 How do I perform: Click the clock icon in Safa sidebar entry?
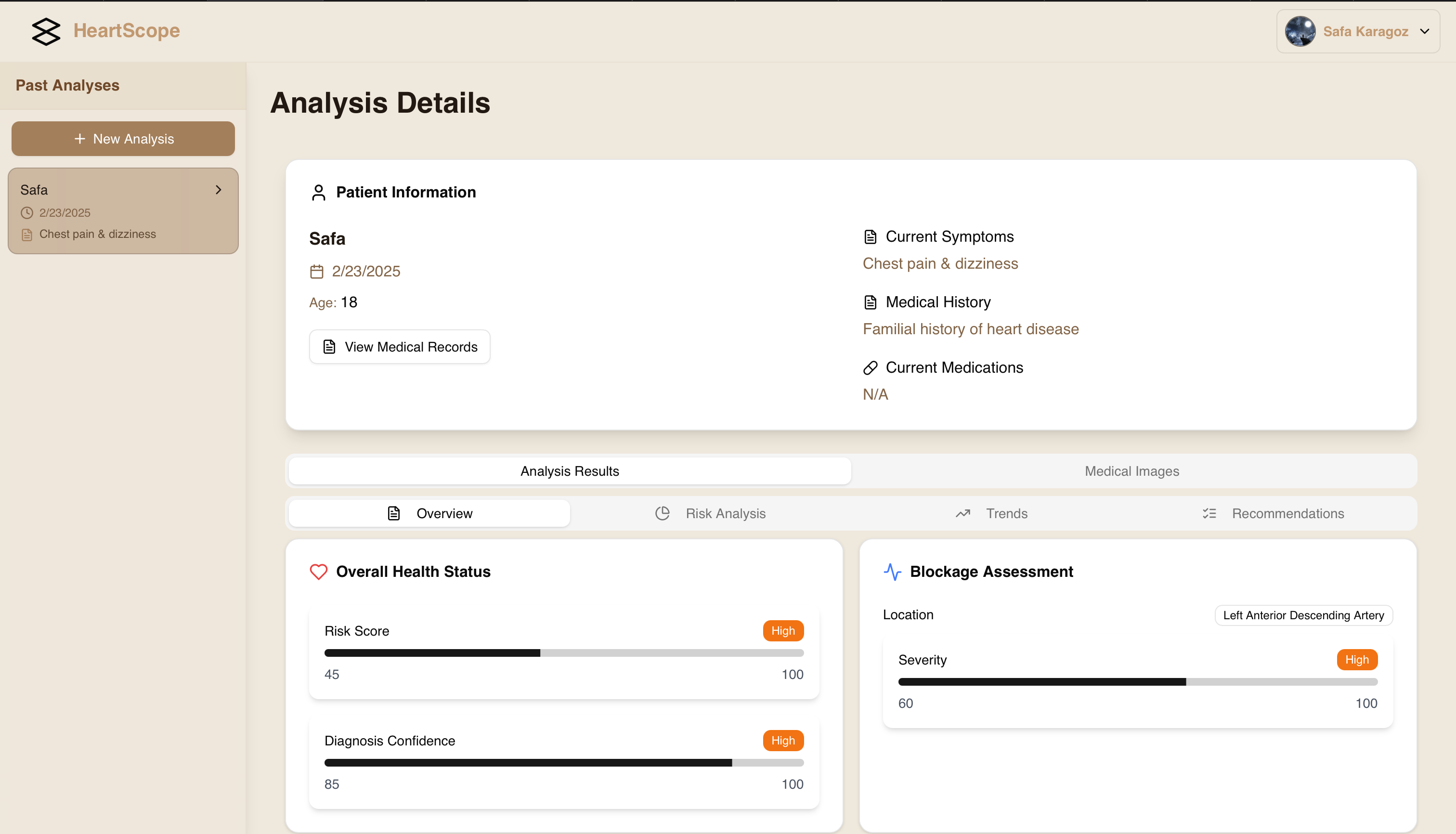[x=27, y=213]
